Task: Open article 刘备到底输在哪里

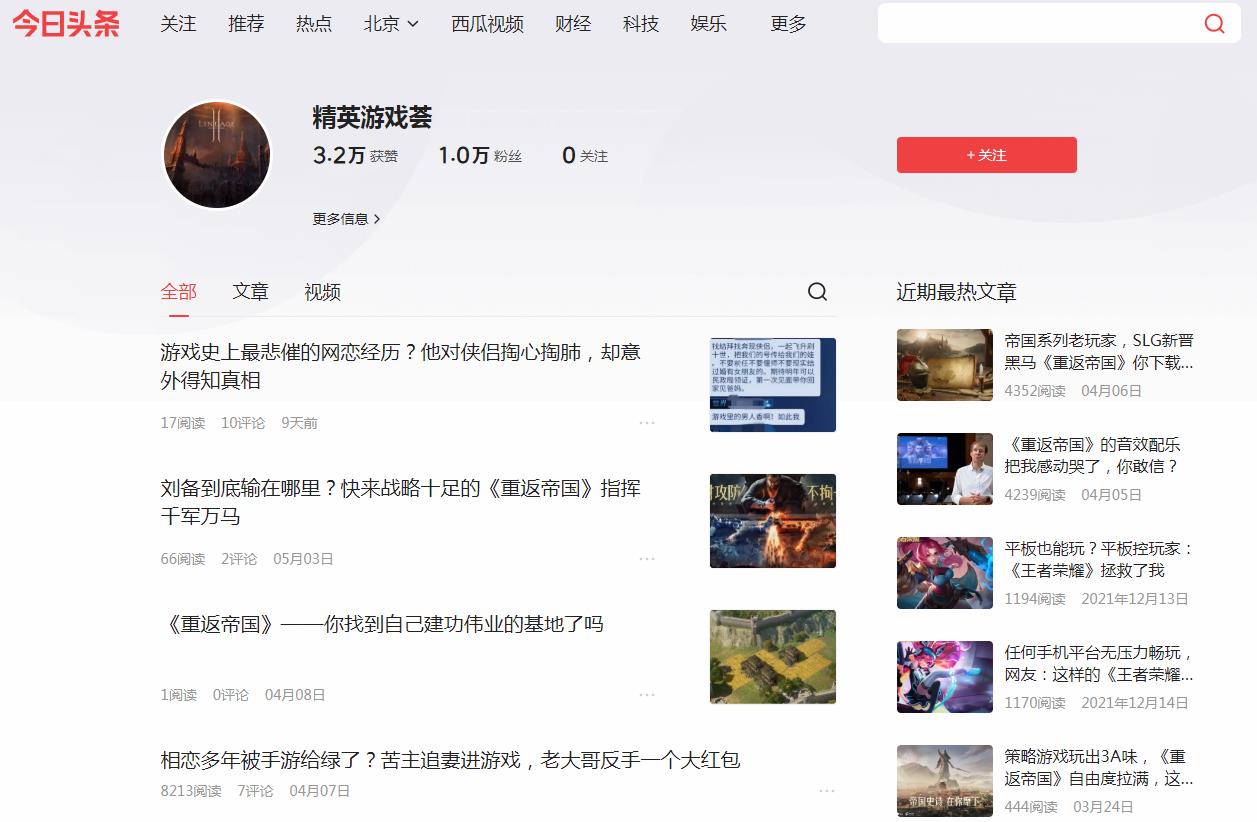Action: coord(400,502)
